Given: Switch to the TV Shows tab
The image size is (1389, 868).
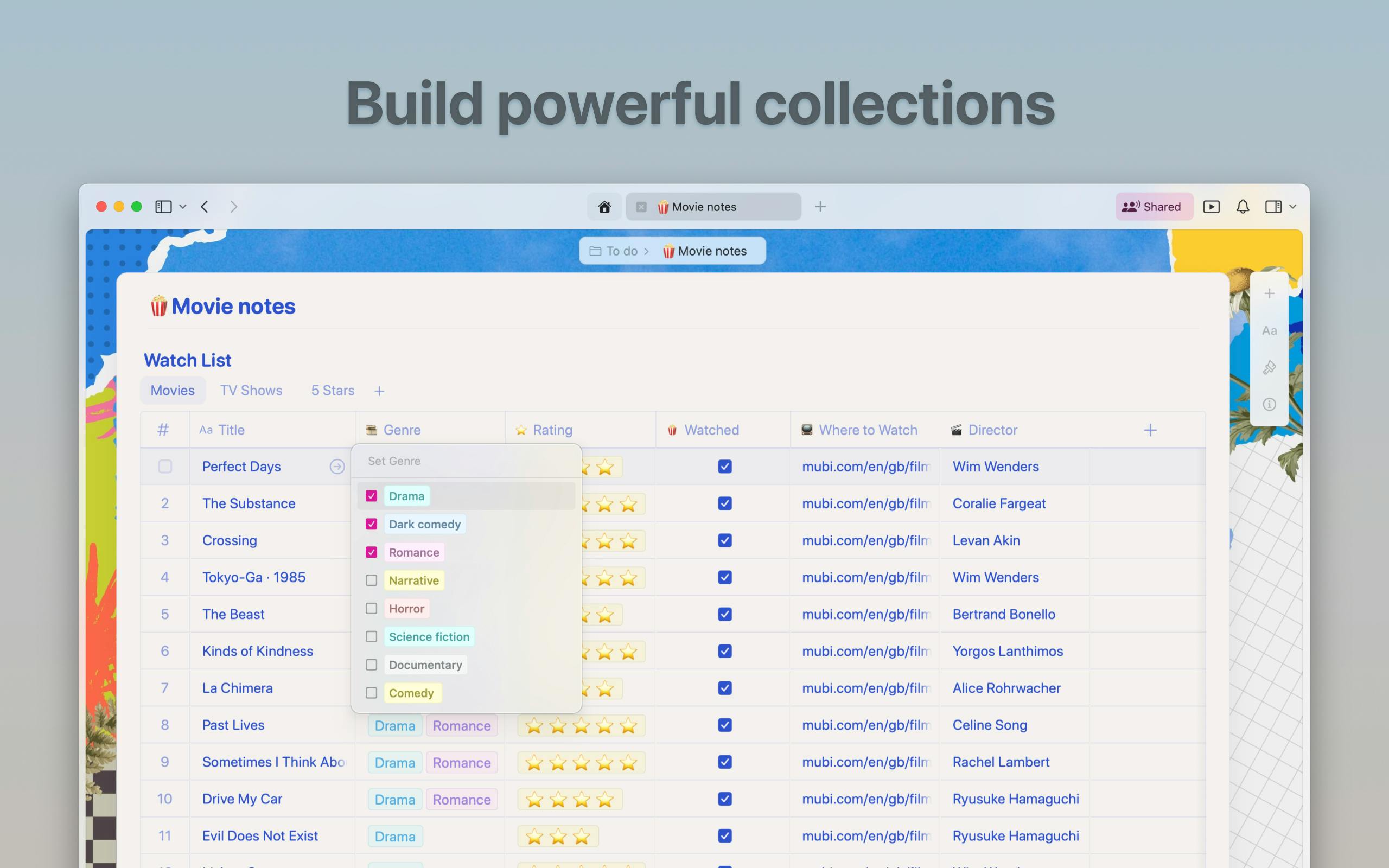Looking at the screenshot, I should click(251, 391).
